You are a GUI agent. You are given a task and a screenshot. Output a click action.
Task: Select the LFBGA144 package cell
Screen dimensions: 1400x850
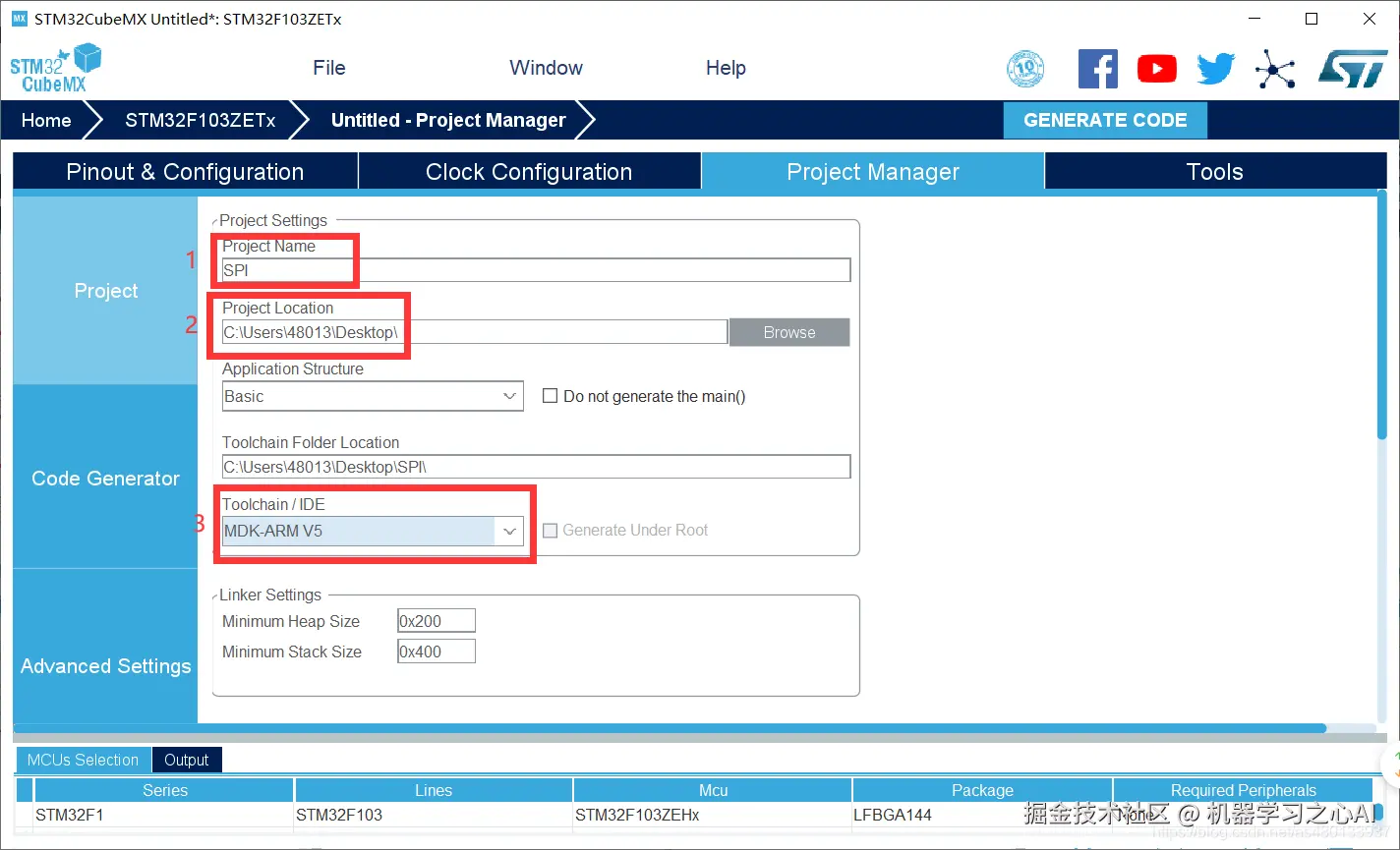coord(982,815)
